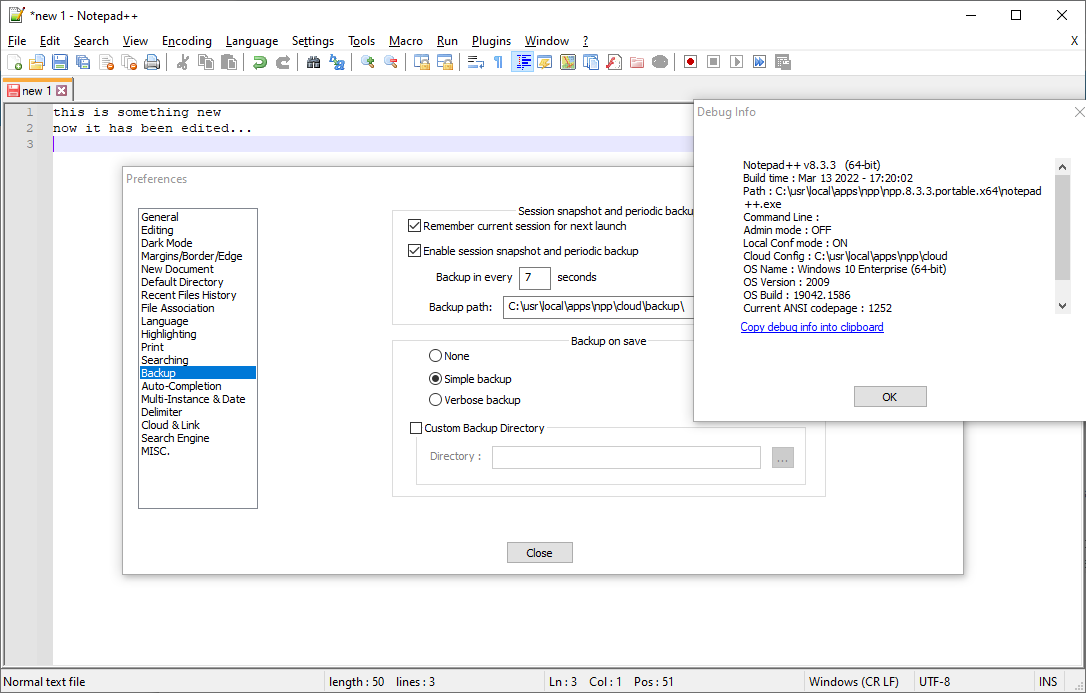Click the Print toolbar icon
The width and height of the screenshot is (1086, 693).
coord(152,62)
